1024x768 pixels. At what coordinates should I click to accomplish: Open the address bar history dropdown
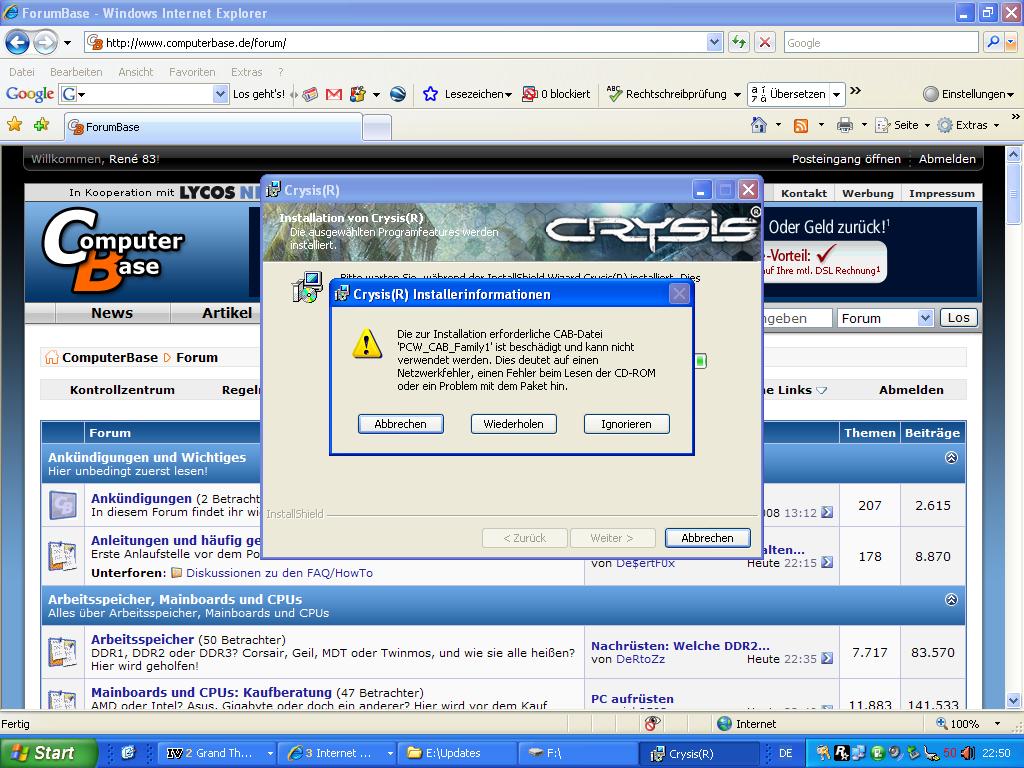click(x=714, y=43)
